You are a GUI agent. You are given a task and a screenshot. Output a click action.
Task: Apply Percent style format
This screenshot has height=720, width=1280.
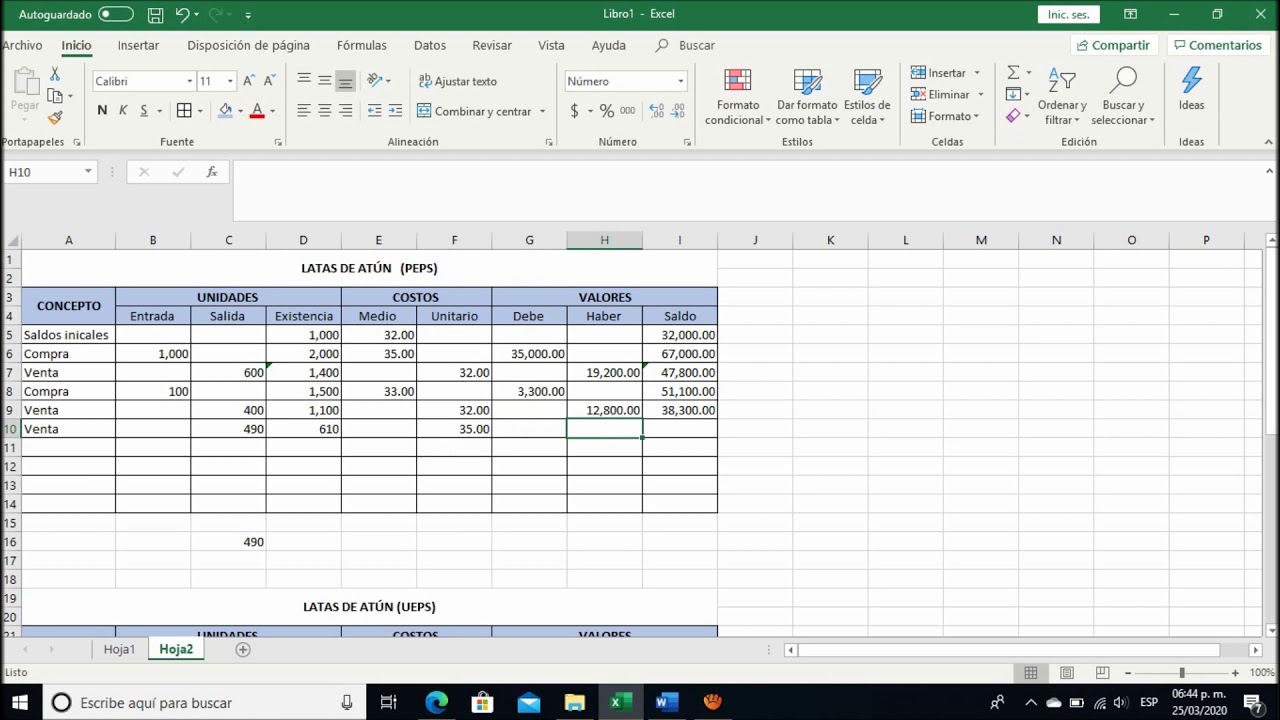click(606, 111)
